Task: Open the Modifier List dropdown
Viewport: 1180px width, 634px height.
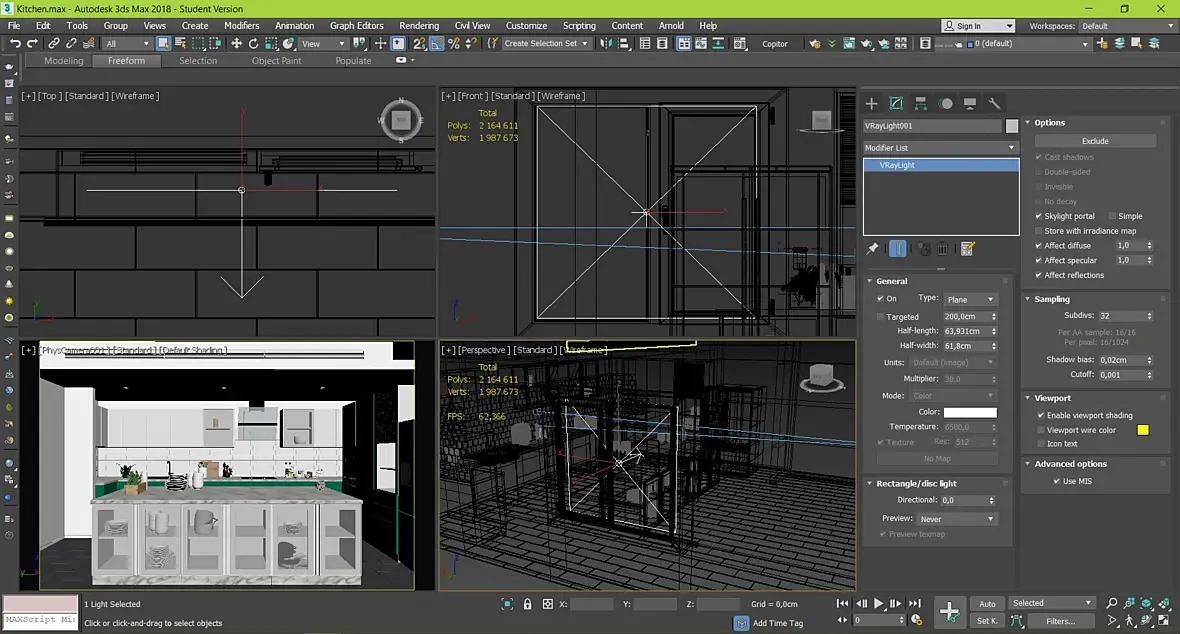Action: [x=940, y=148]
